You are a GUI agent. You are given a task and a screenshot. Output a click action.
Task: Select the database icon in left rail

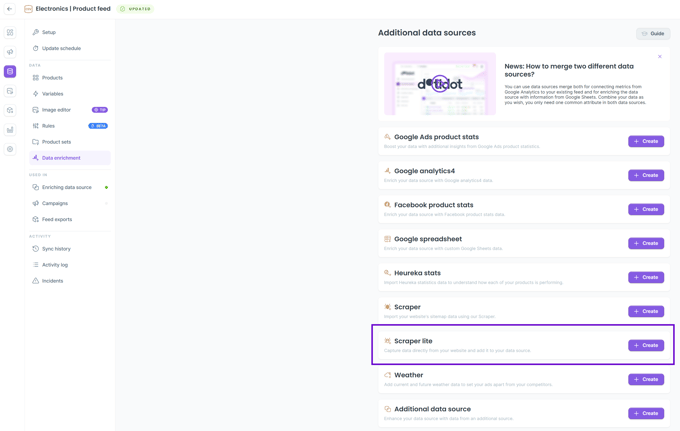coord(10,72)
